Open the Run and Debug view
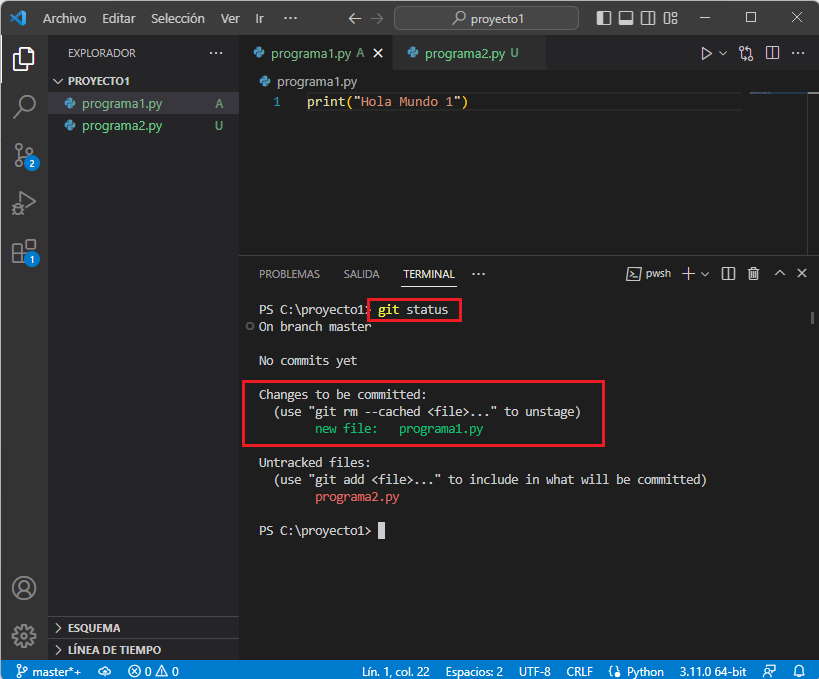This screenshot has width=819, height=679. (24, 203)
